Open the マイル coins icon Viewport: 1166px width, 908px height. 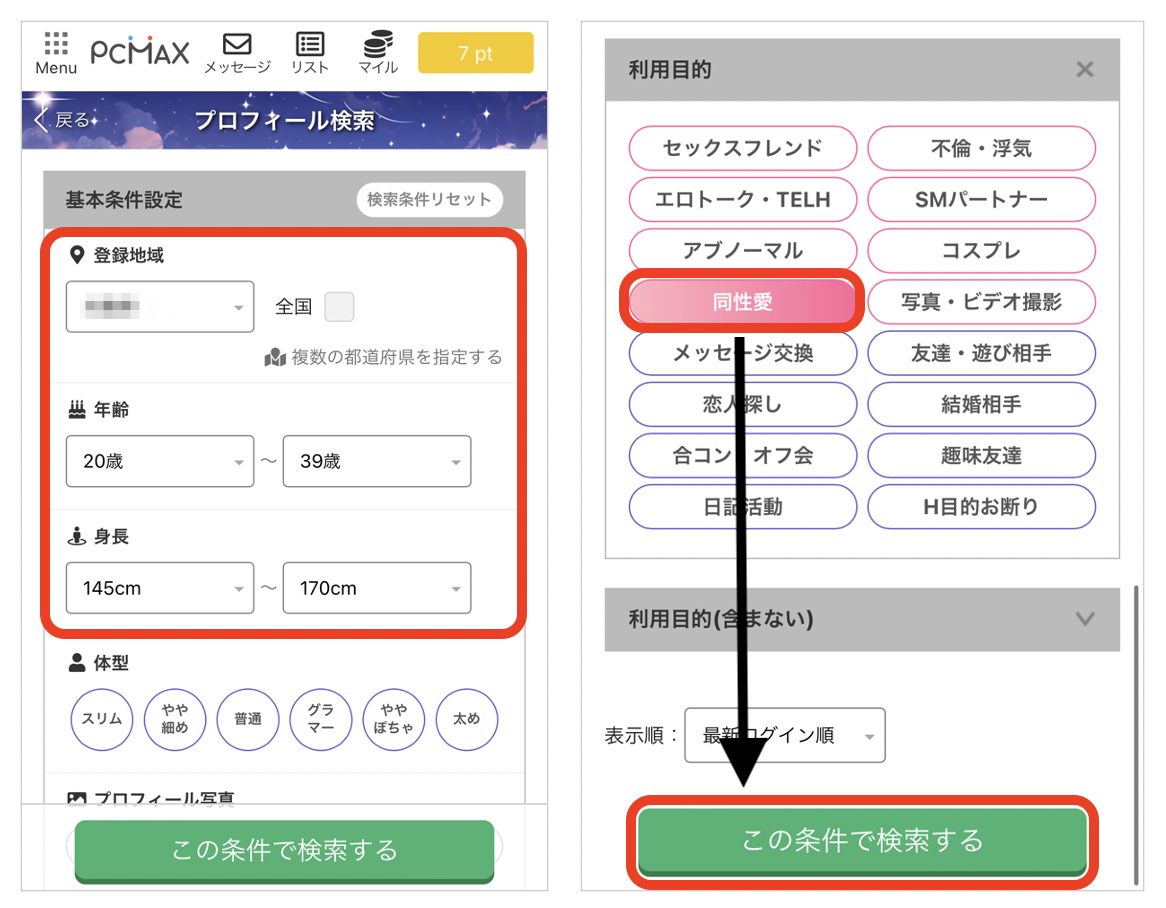pyautogui.click(x=377, y=52)
